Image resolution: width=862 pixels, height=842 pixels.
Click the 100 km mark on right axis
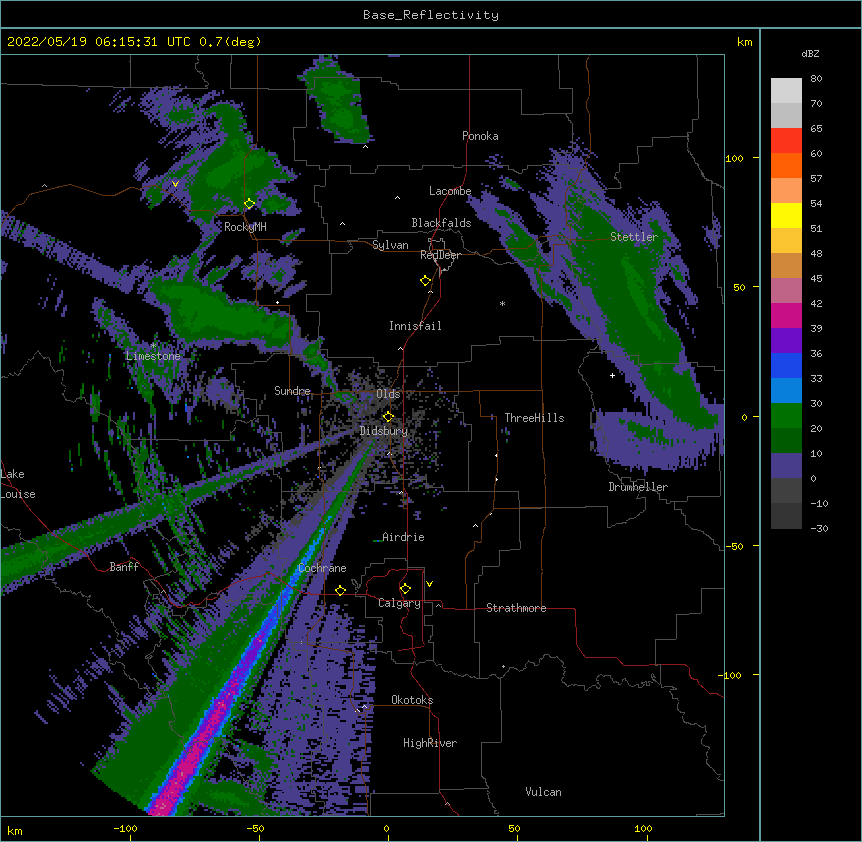pyautogui.click(x=734, y=158)
